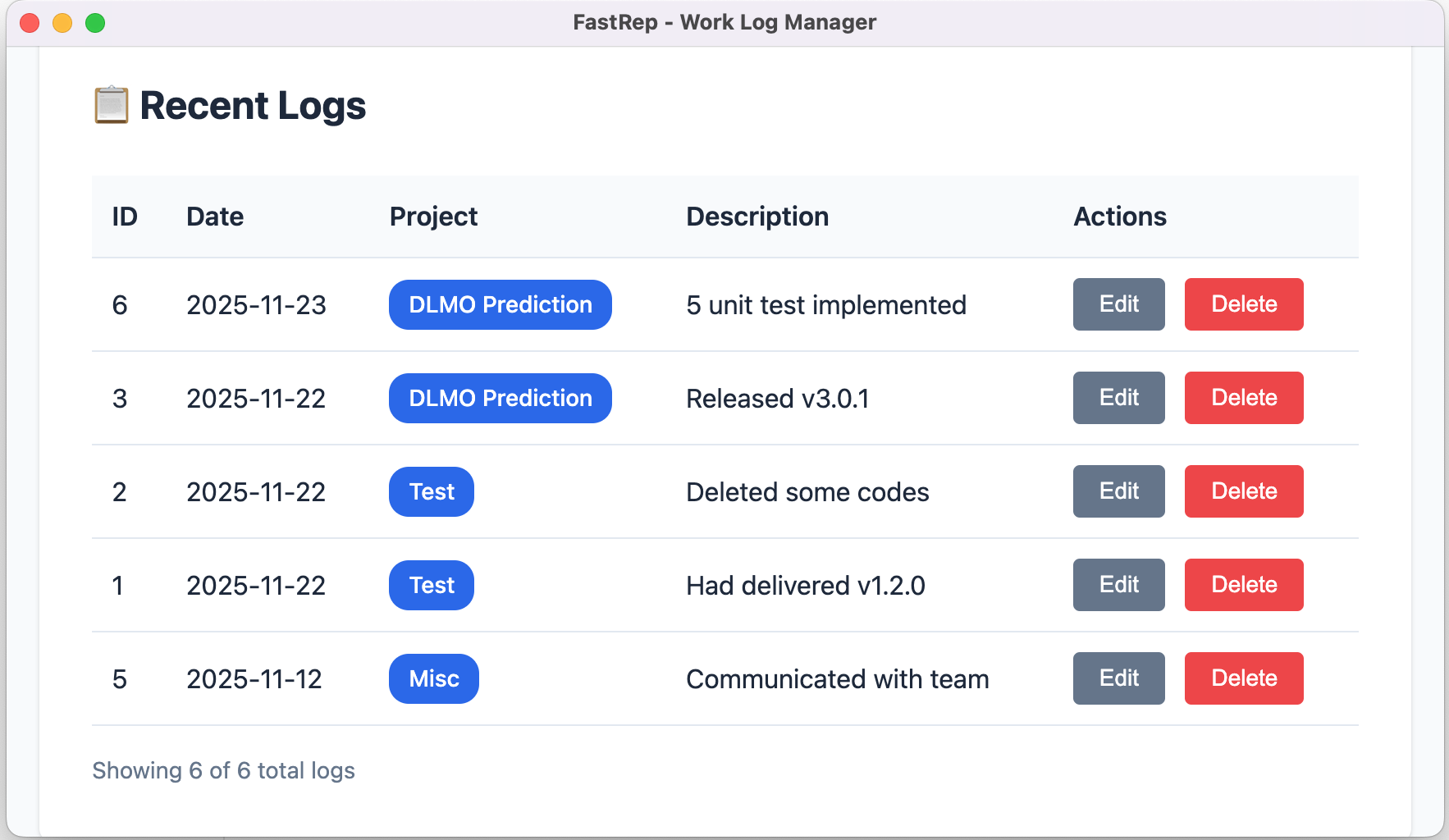Click the Project column header
This screenshot has height=840, width=1449.
click(433, 217)
